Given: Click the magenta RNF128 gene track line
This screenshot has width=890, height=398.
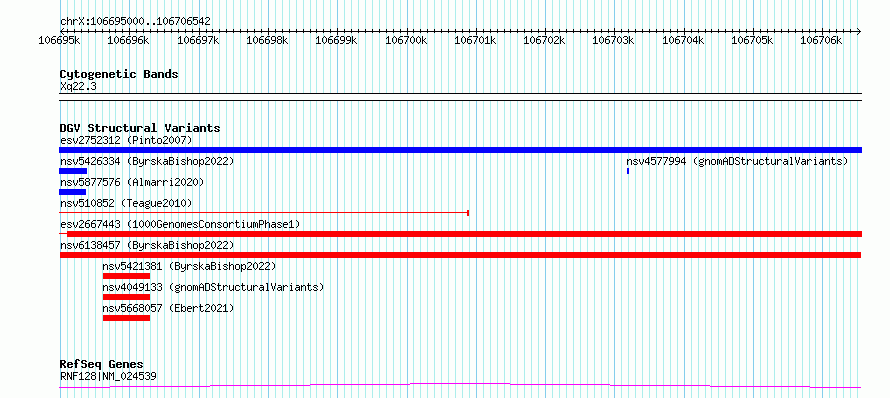Looking at the screenshot, I should point(460,386).
